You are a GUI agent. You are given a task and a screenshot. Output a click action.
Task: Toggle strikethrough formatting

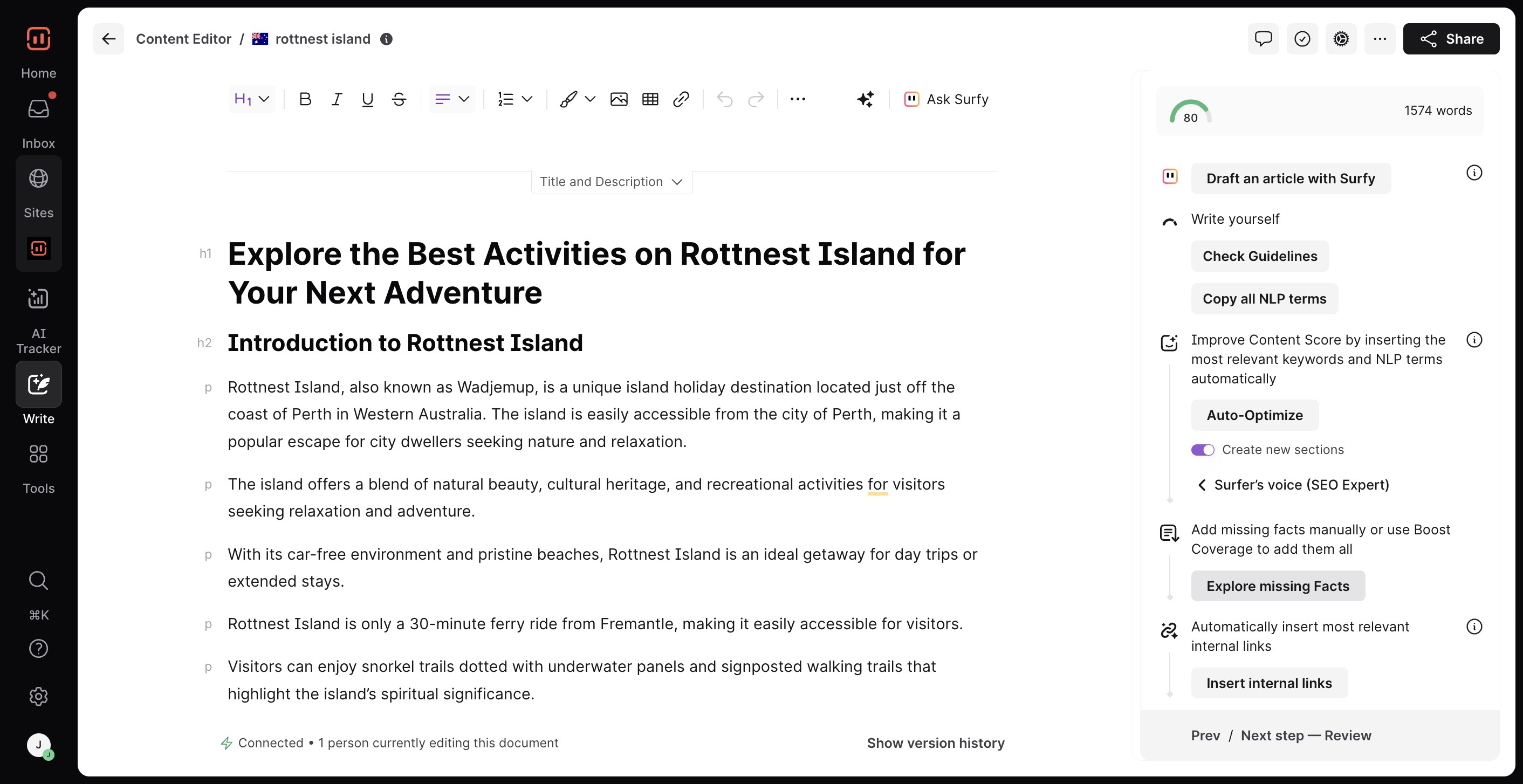(x=399, y=99)
